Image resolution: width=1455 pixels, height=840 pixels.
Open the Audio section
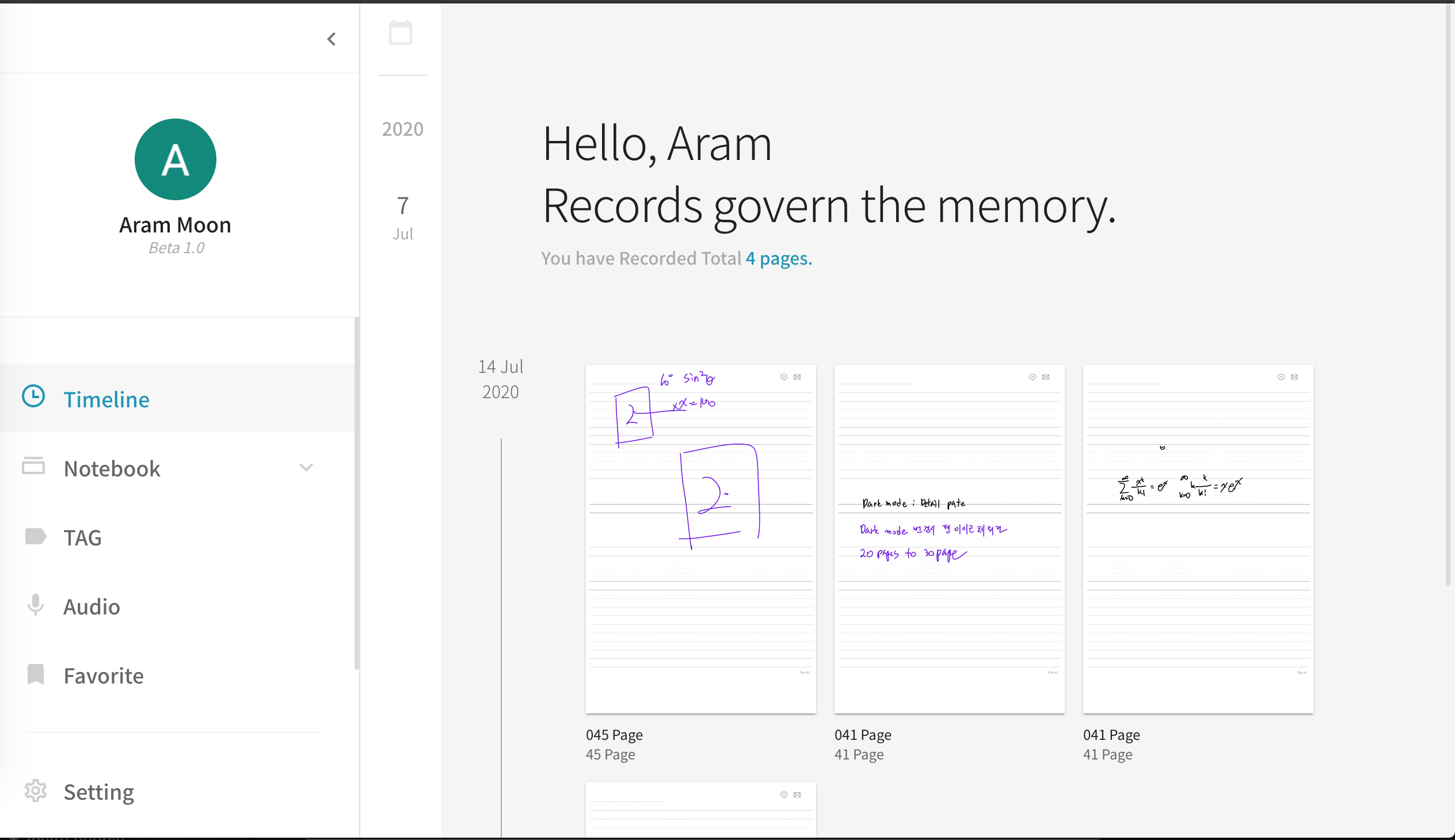tap(177, 606)
